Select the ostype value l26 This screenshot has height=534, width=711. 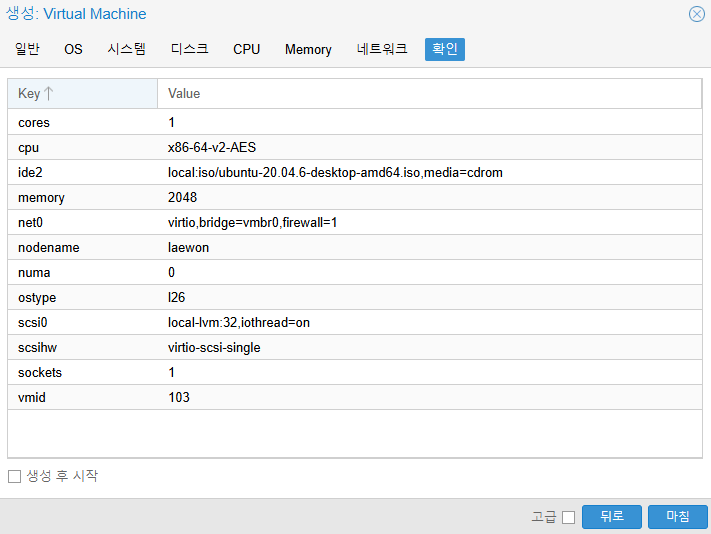176,297
